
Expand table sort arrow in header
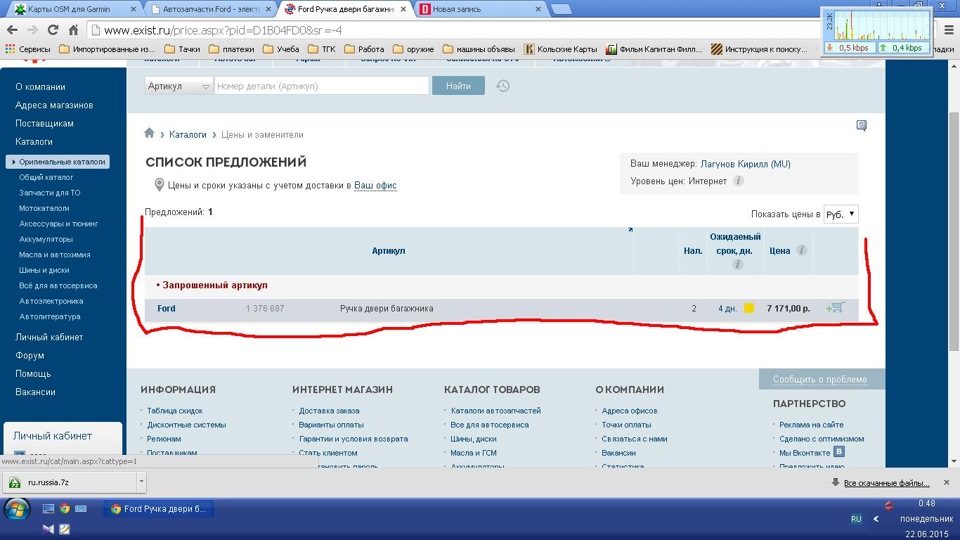(630, 230)
